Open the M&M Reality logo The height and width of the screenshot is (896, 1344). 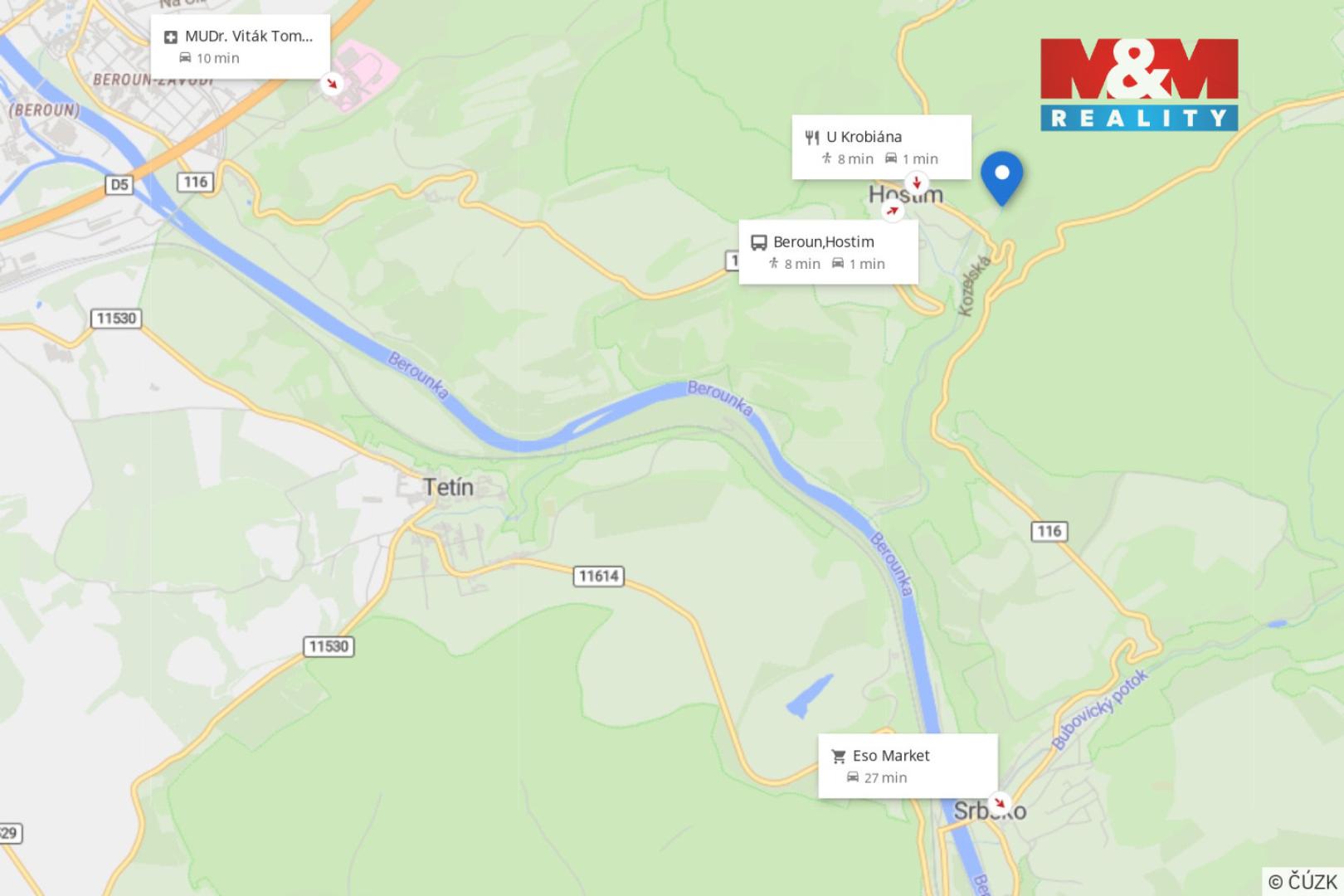[1139, 84]
